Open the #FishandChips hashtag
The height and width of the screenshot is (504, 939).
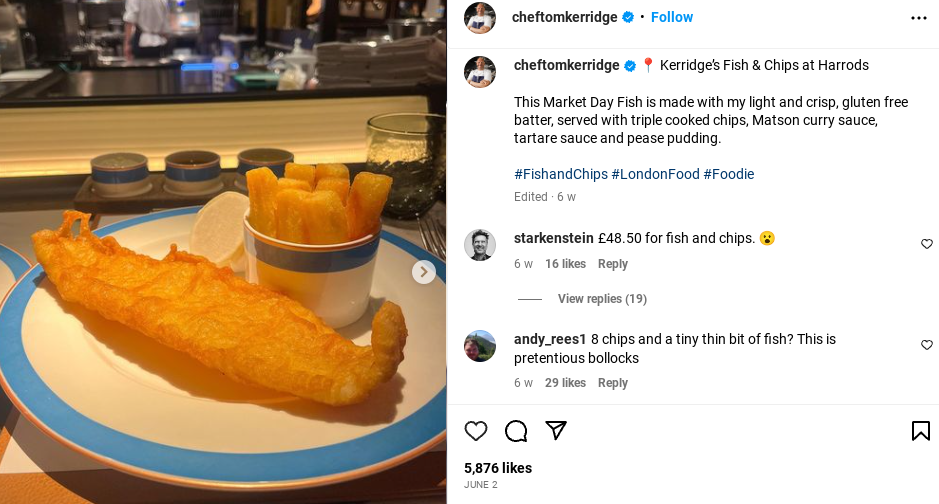[x=560, y=174]
